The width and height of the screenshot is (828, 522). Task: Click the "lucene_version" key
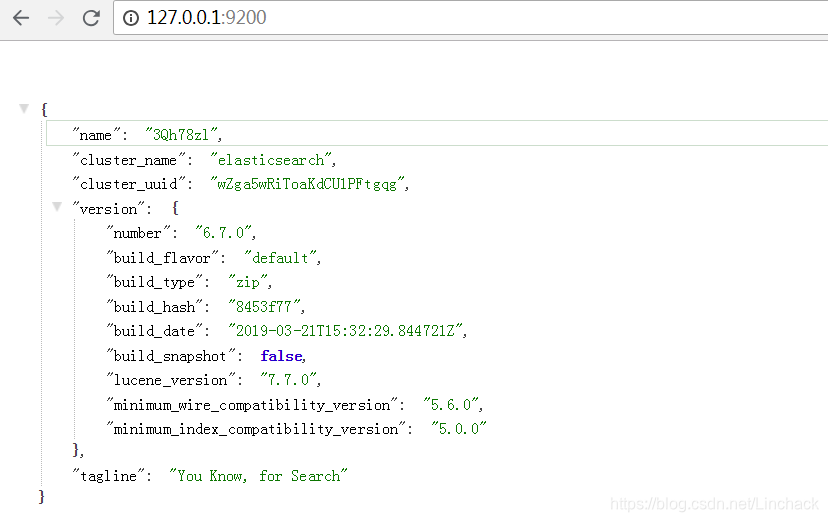171,380
